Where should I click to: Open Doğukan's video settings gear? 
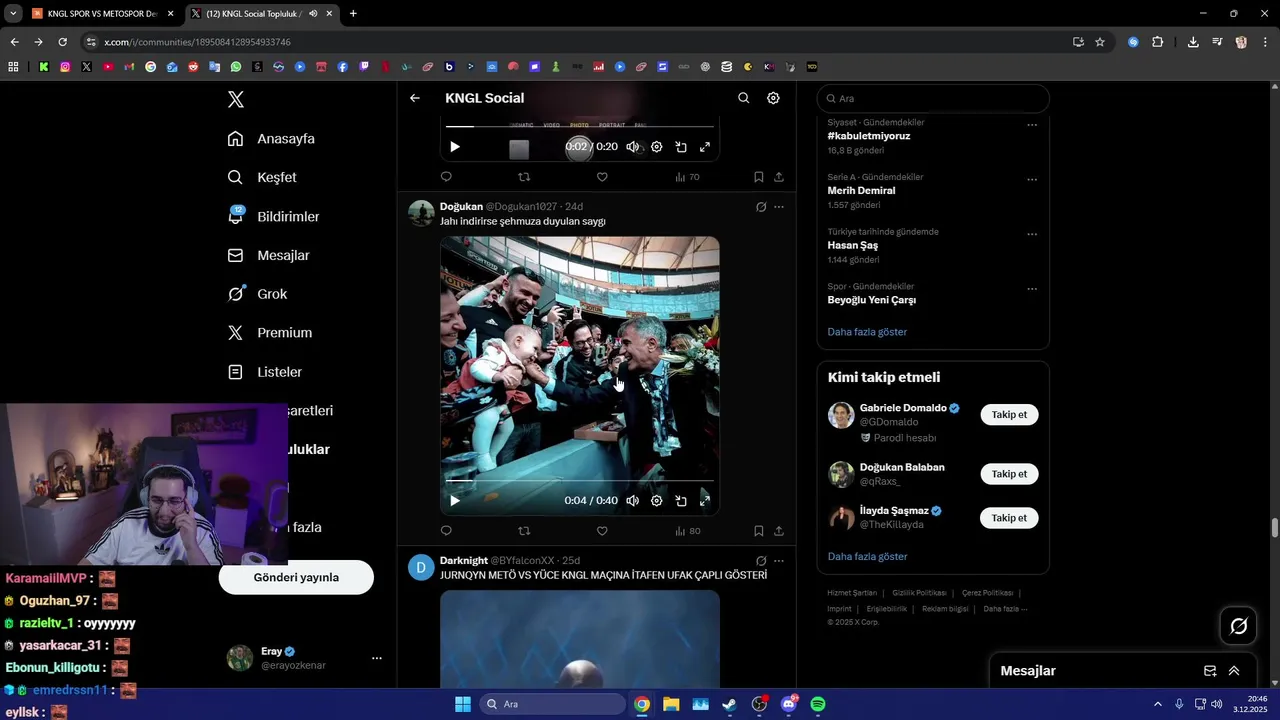click(656, 501)
